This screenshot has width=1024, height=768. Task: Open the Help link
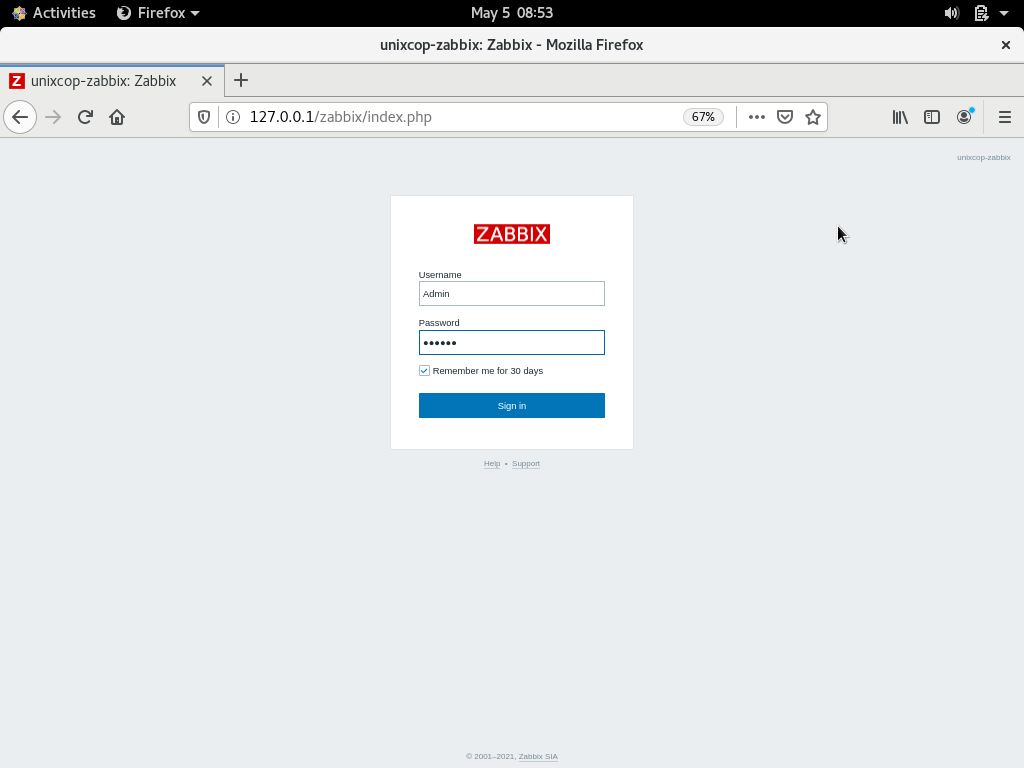(492, 464)
